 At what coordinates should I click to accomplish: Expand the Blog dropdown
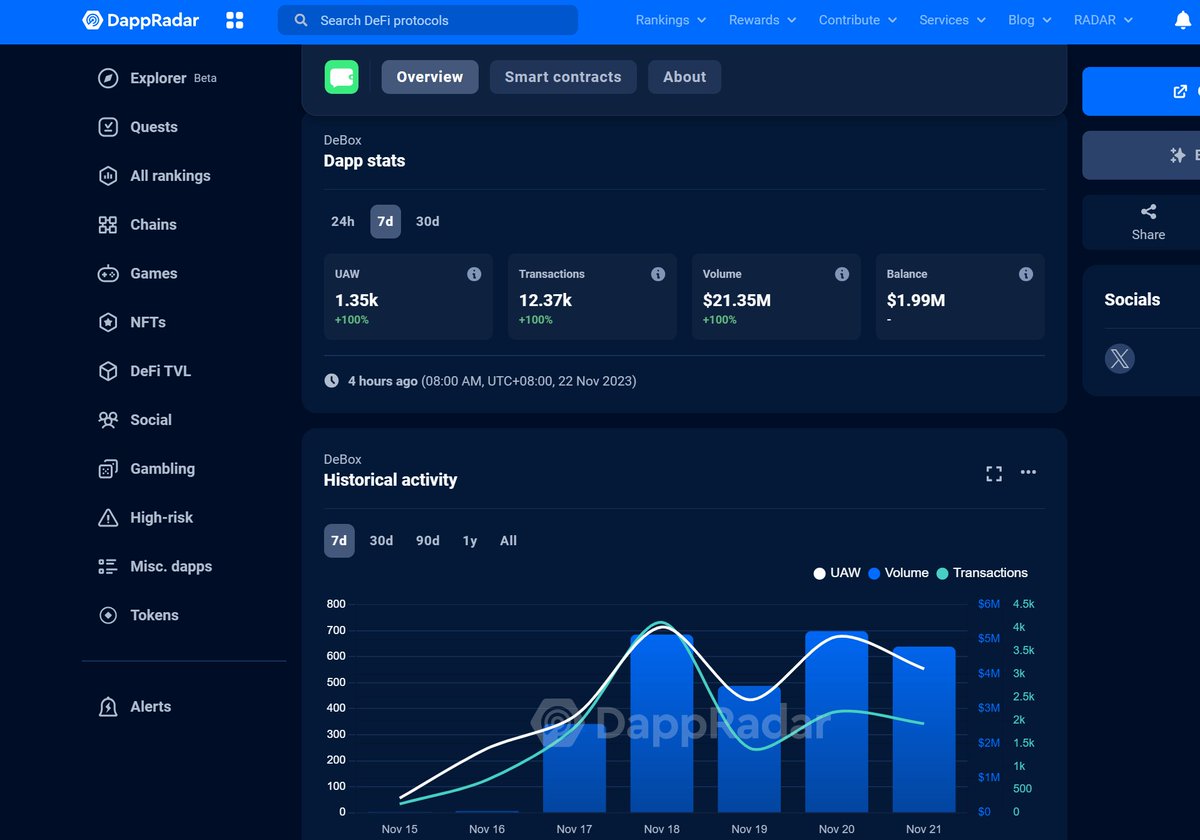[1030, 20]
